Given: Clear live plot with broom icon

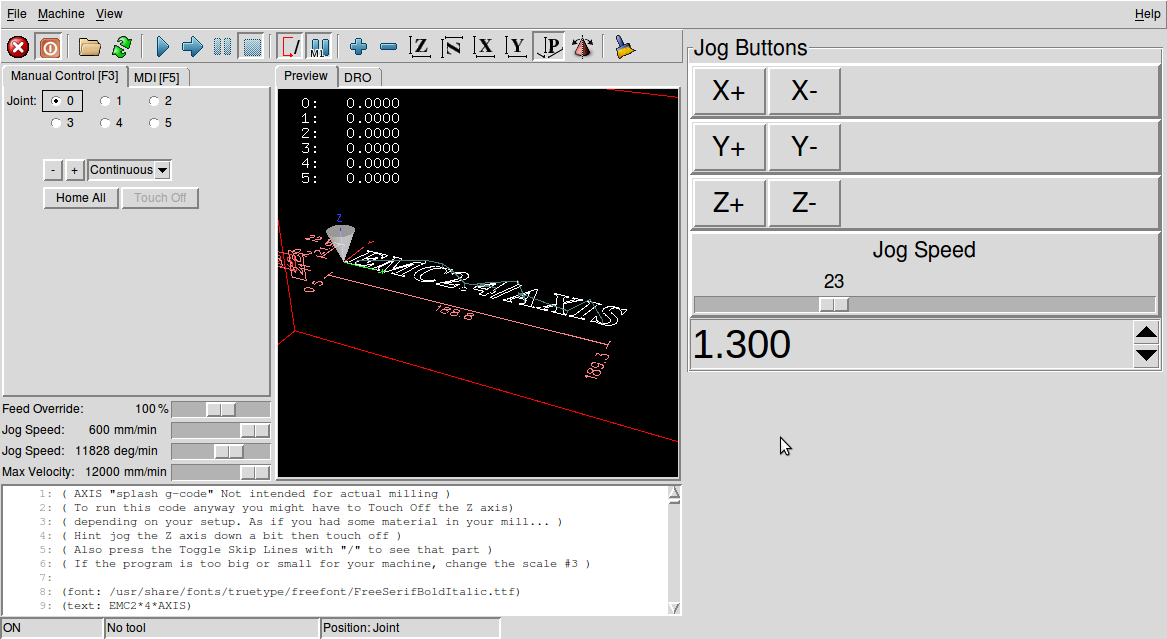Looking at the screenshot, I should (x=624, y=48).
